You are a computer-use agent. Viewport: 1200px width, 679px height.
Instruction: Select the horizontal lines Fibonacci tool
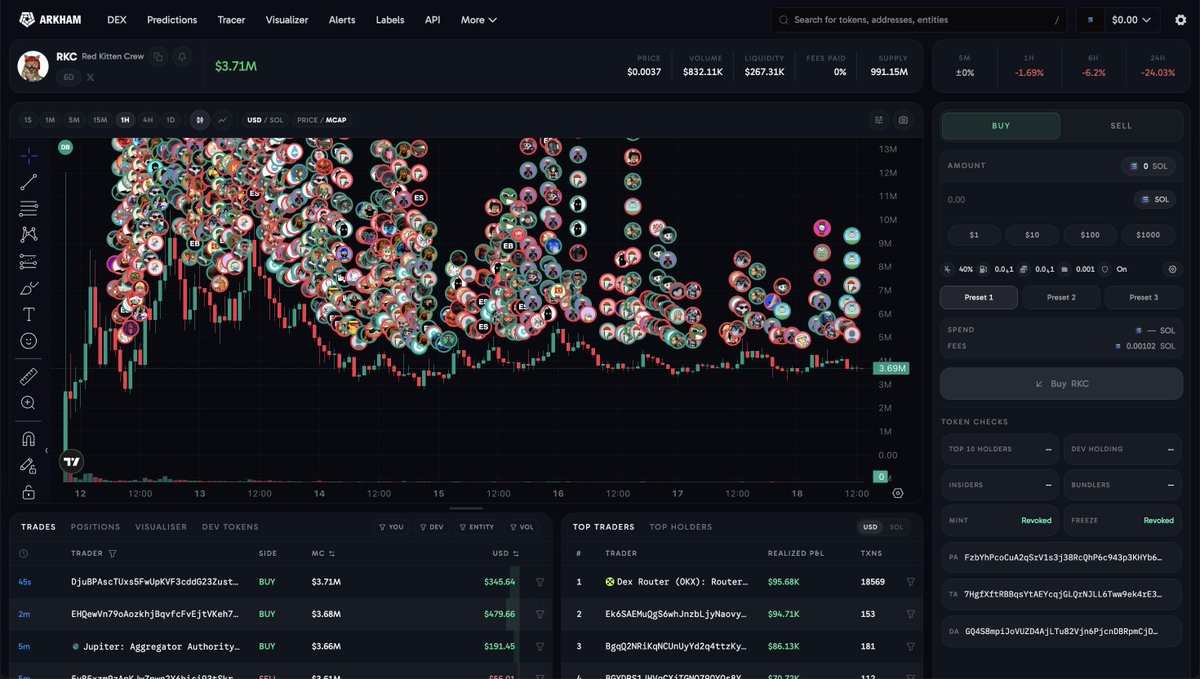28,209
